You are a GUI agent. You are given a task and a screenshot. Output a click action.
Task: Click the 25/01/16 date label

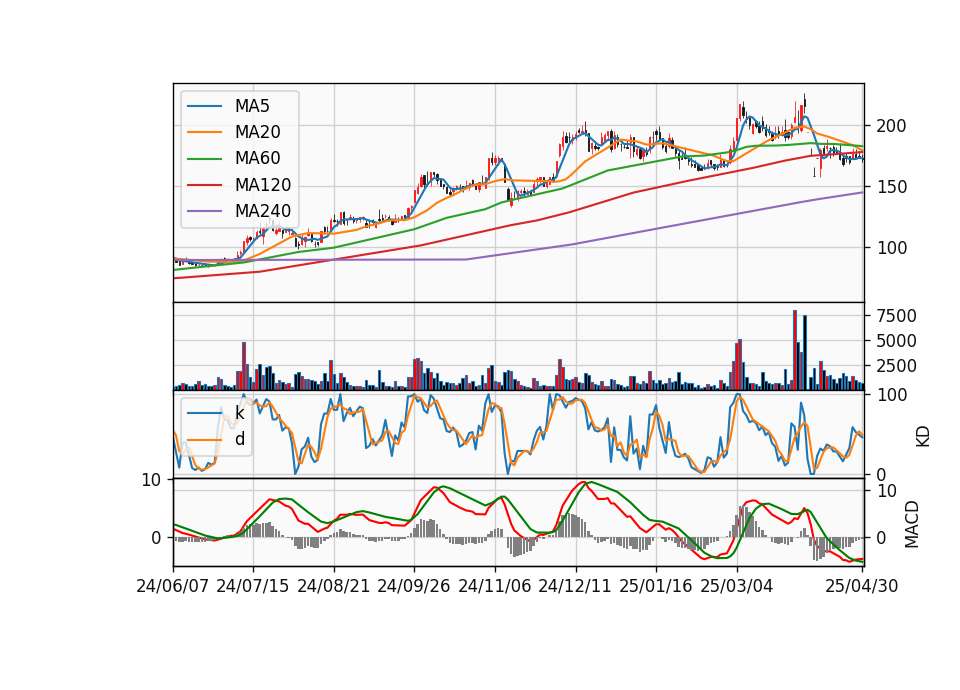click(656, 587)
